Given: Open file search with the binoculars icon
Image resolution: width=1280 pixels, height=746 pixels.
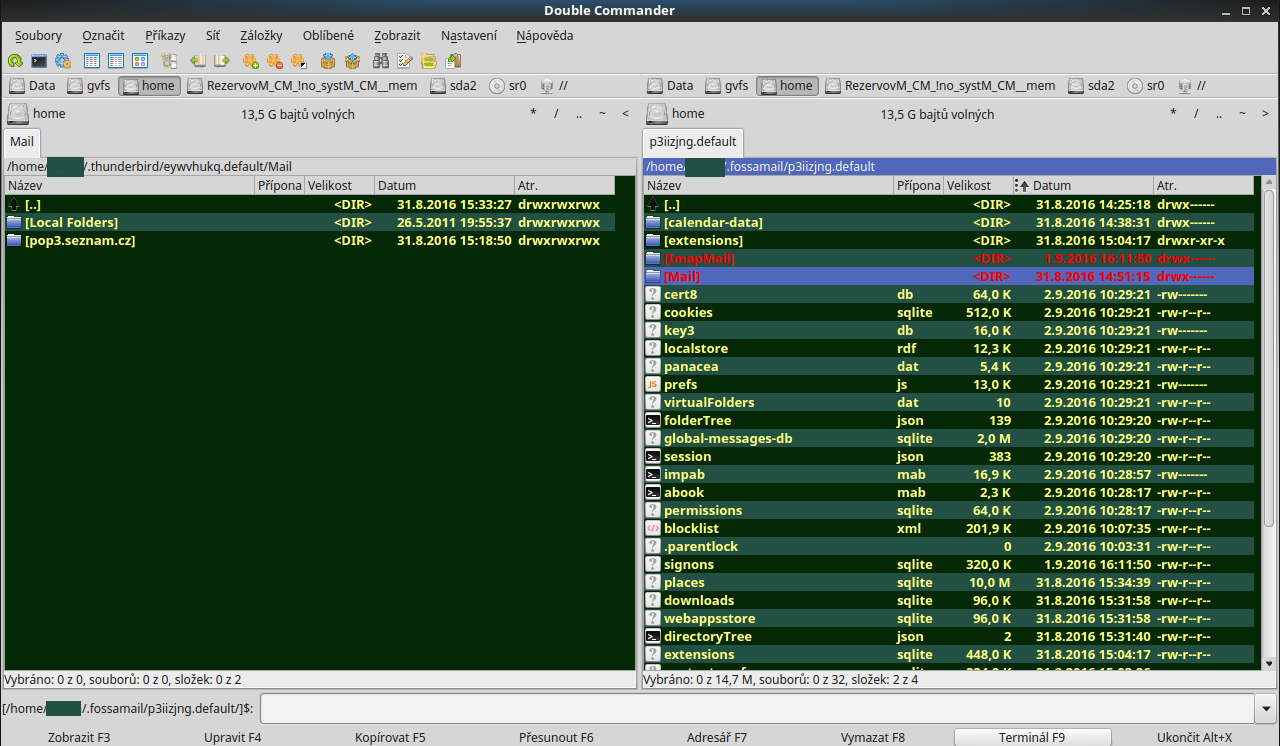Looking at the screenshot, I should [381, 61].
